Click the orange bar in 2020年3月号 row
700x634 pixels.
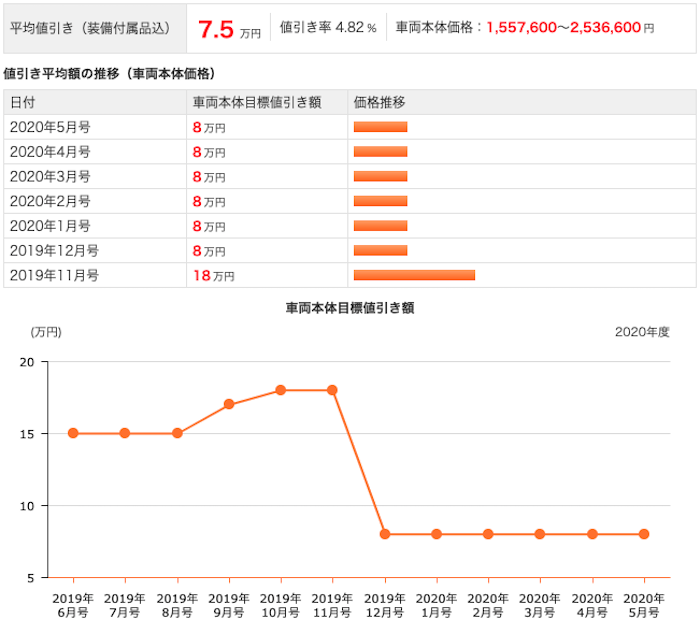point(380,176)
